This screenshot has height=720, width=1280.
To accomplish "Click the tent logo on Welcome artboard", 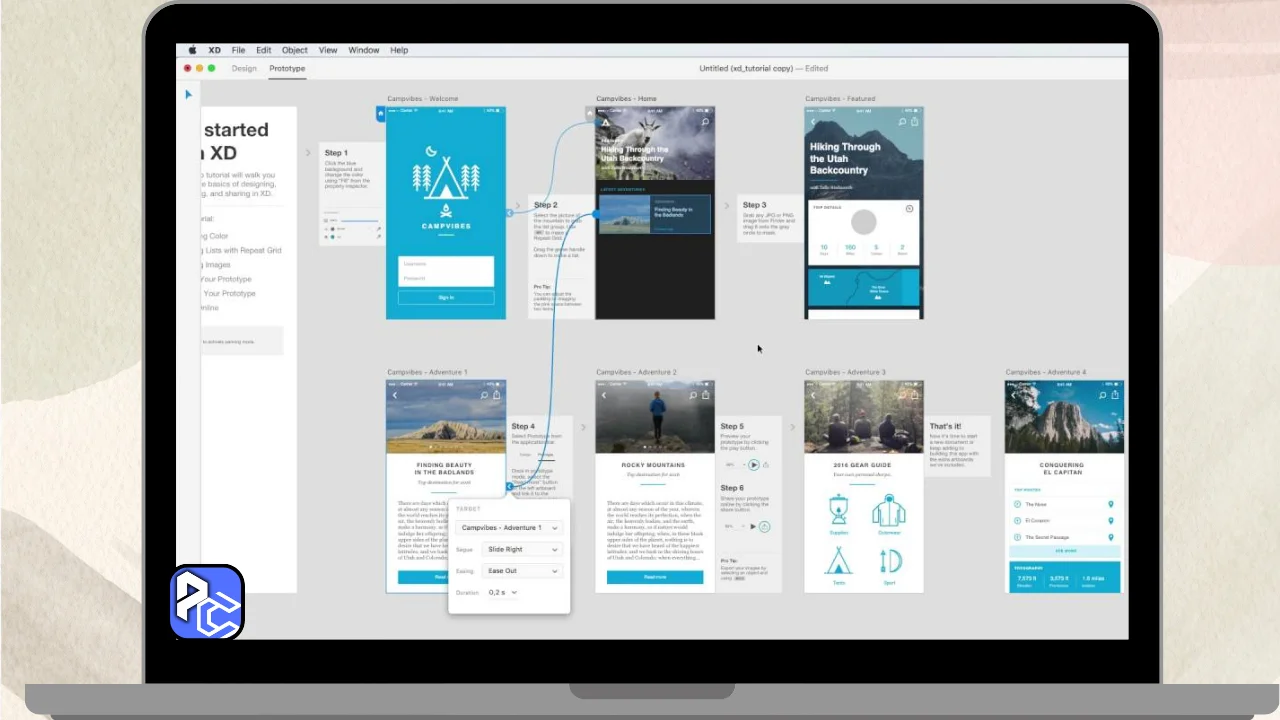I will click(446, 176).
